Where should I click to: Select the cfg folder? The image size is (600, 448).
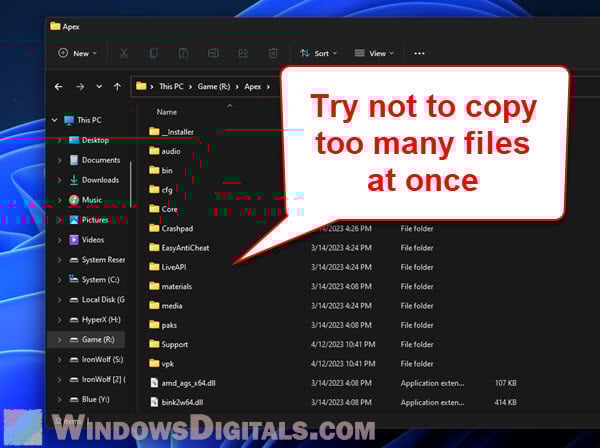[161, 190]
